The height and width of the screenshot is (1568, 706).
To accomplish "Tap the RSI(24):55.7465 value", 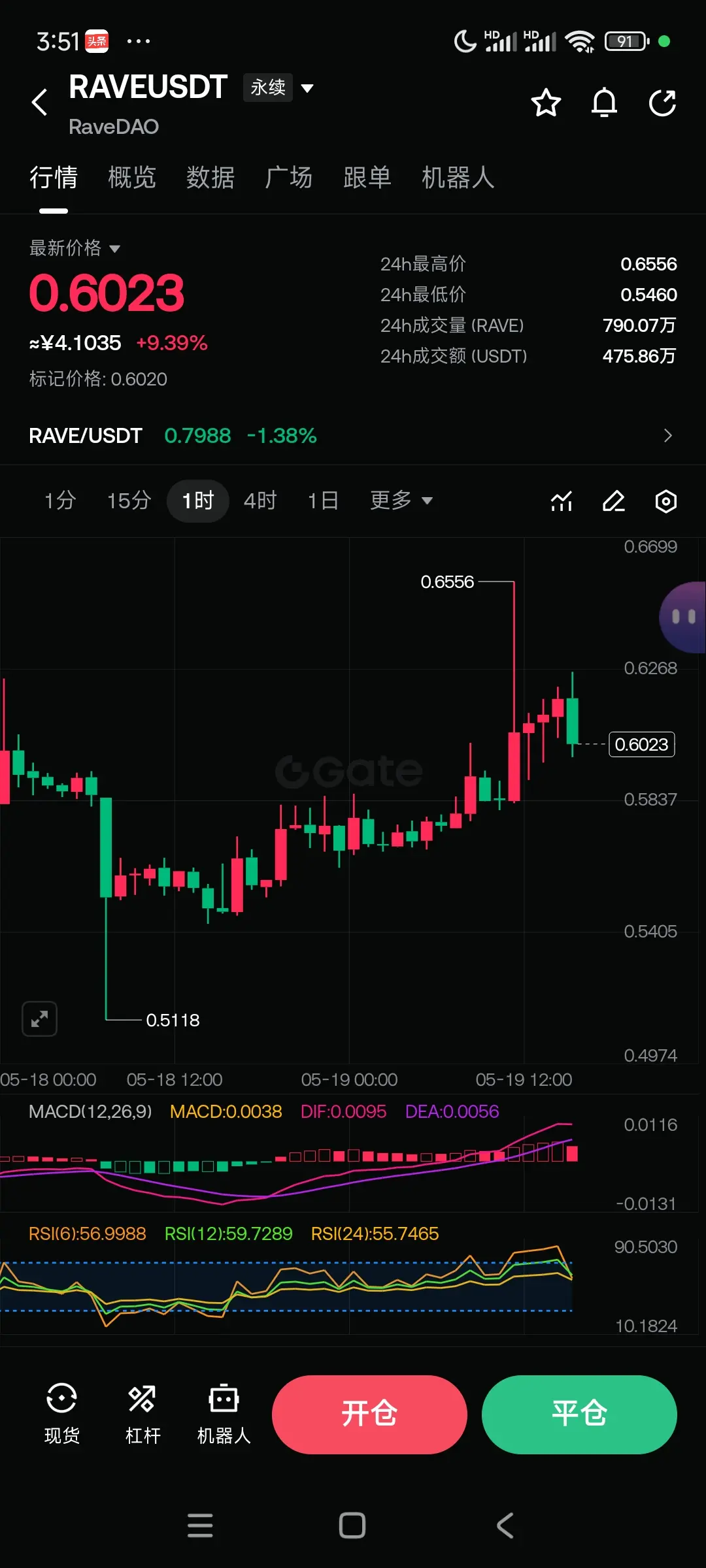I will 375,1233.
